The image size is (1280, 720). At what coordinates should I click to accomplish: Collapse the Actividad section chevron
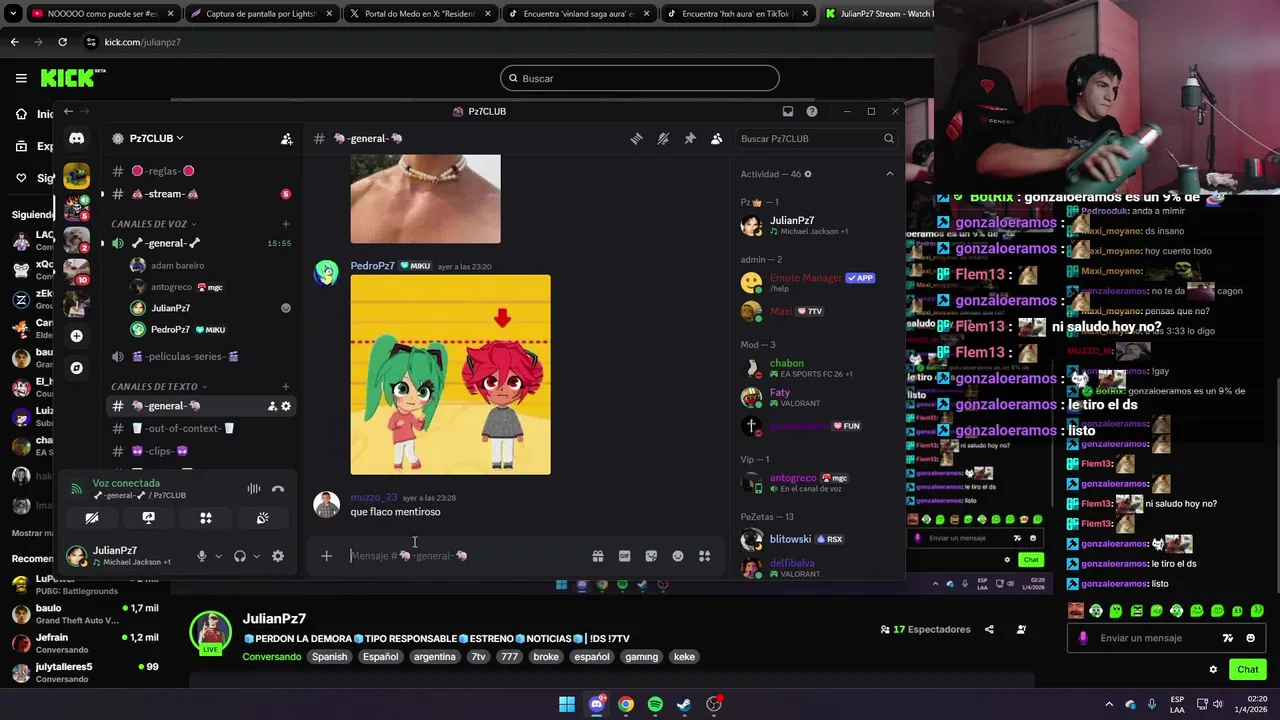(889, 174)
